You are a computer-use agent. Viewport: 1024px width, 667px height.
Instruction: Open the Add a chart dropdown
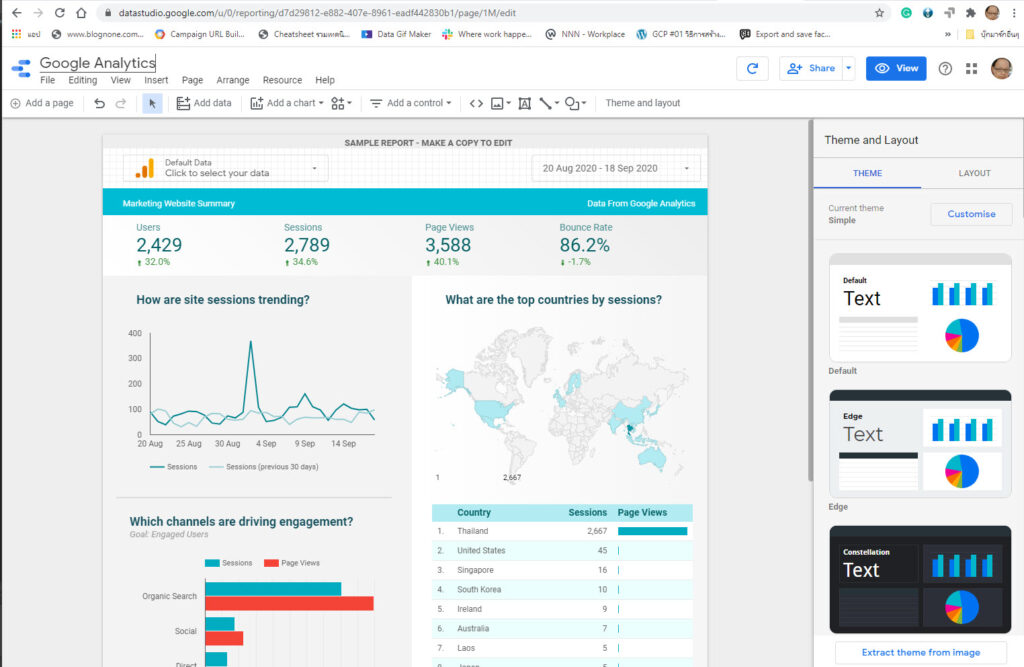tap(287, 103)
